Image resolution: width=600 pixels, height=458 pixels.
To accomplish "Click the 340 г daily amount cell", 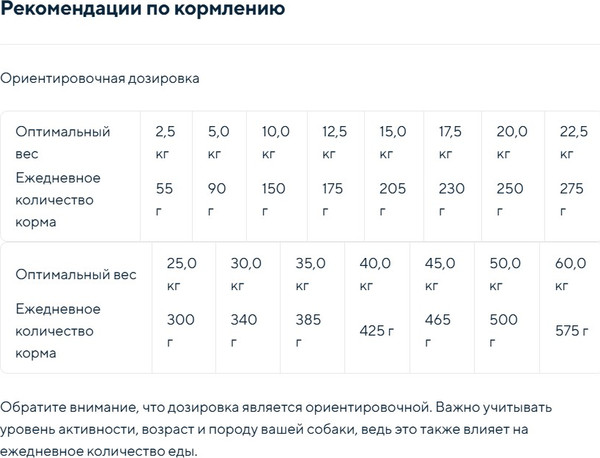I will pos(245,331).
